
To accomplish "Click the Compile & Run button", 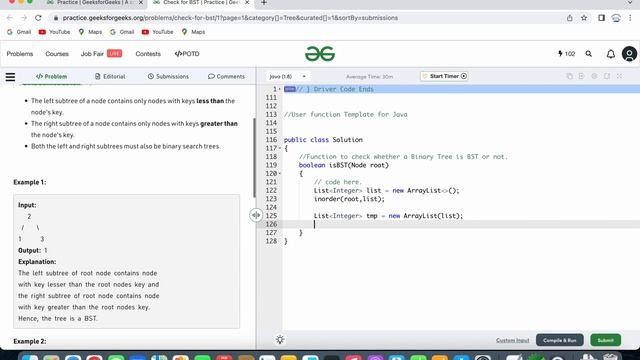I will click(560, 340).
